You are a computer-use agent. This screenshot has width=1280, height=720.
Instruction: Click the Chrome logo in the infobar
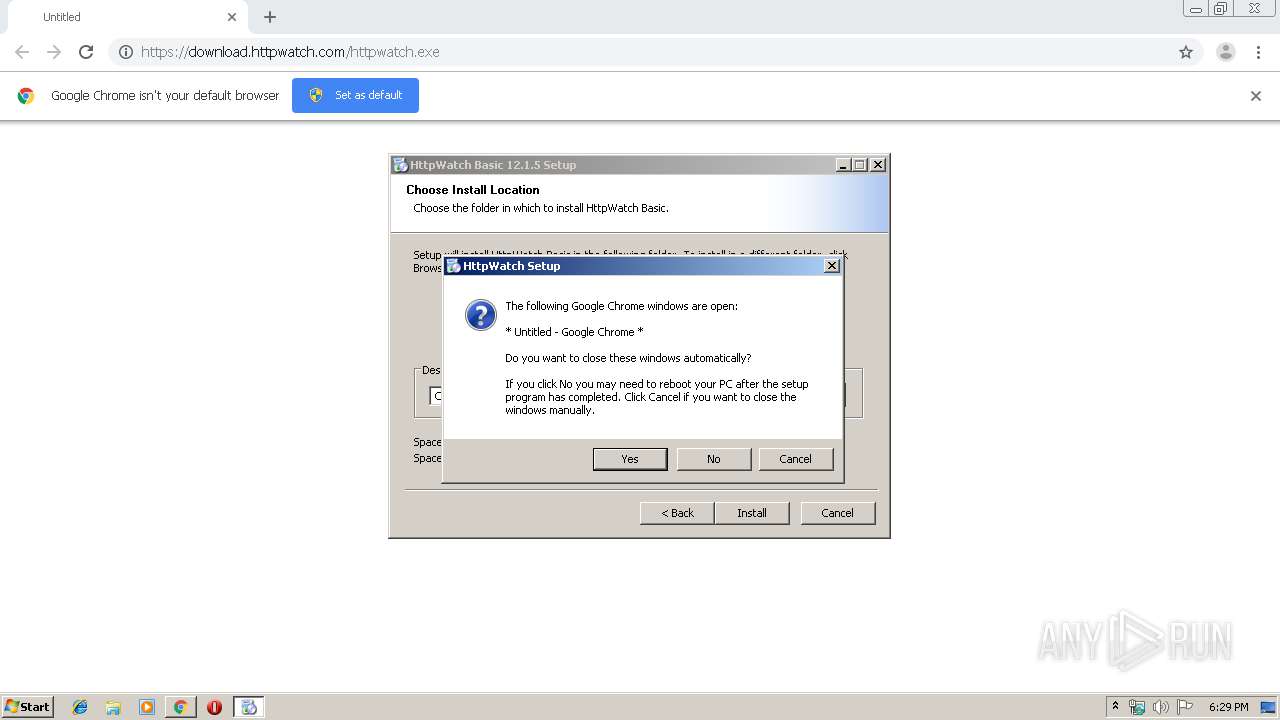tap(26, 96)
